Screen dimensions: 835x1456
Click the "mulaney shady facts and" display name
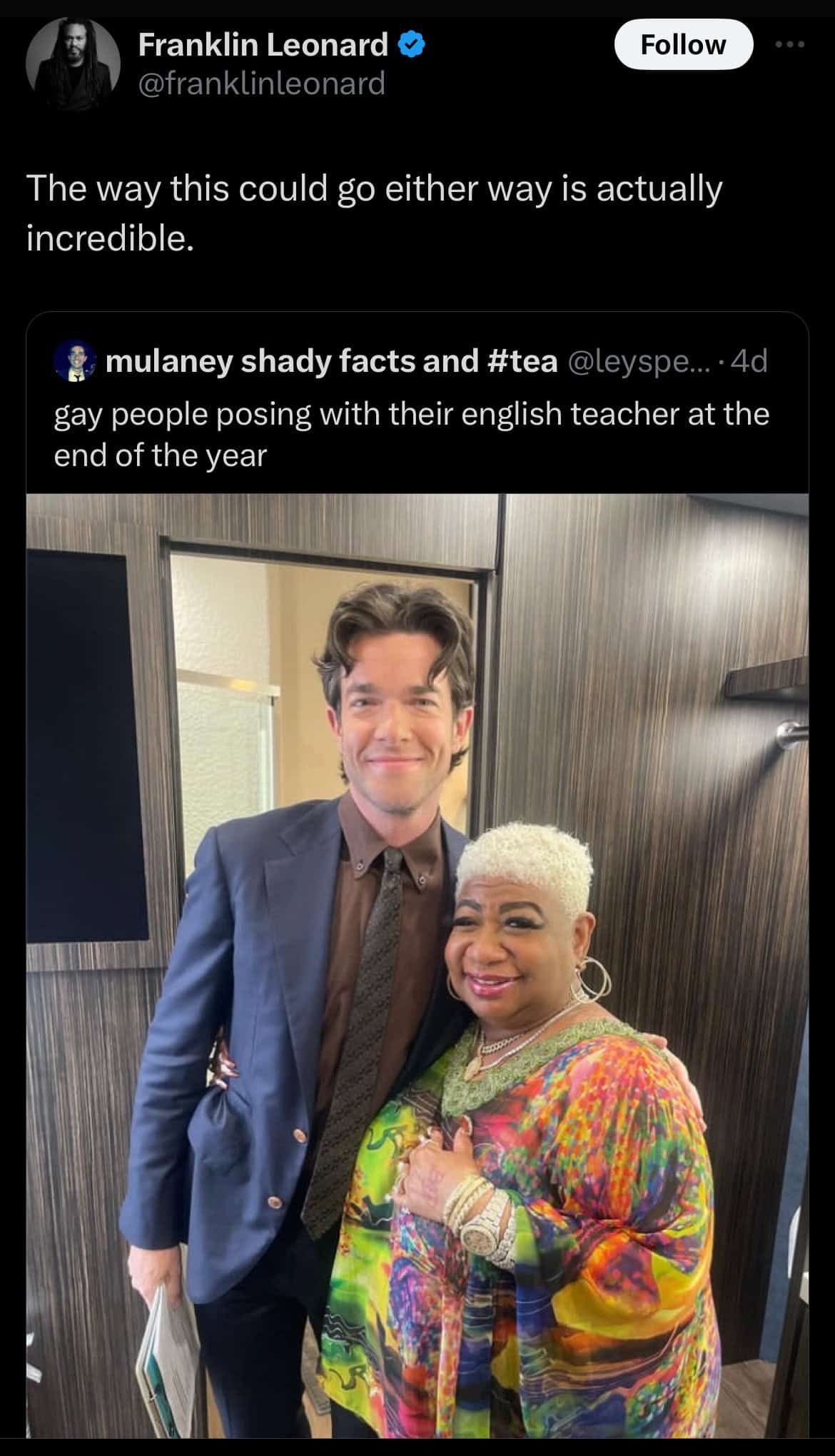coord(291,361)
